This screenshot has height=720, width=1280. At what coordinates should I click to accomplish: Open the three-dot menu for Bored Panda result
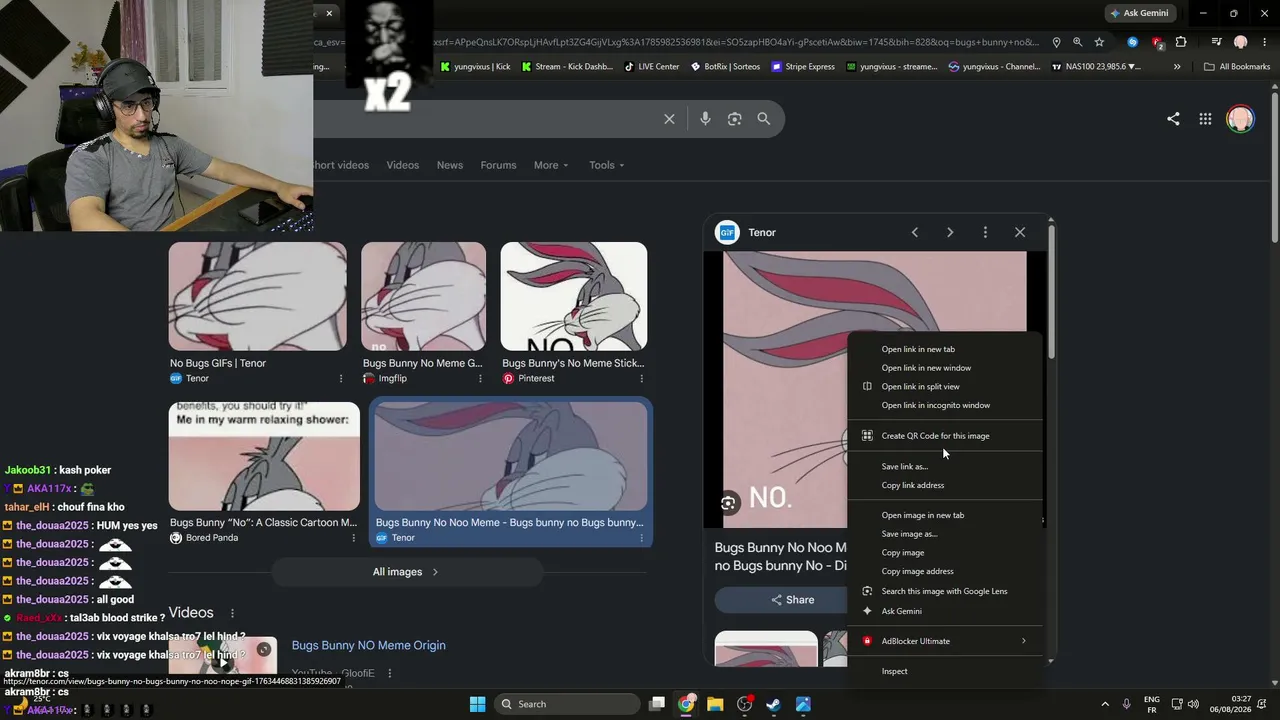point(353,538)
